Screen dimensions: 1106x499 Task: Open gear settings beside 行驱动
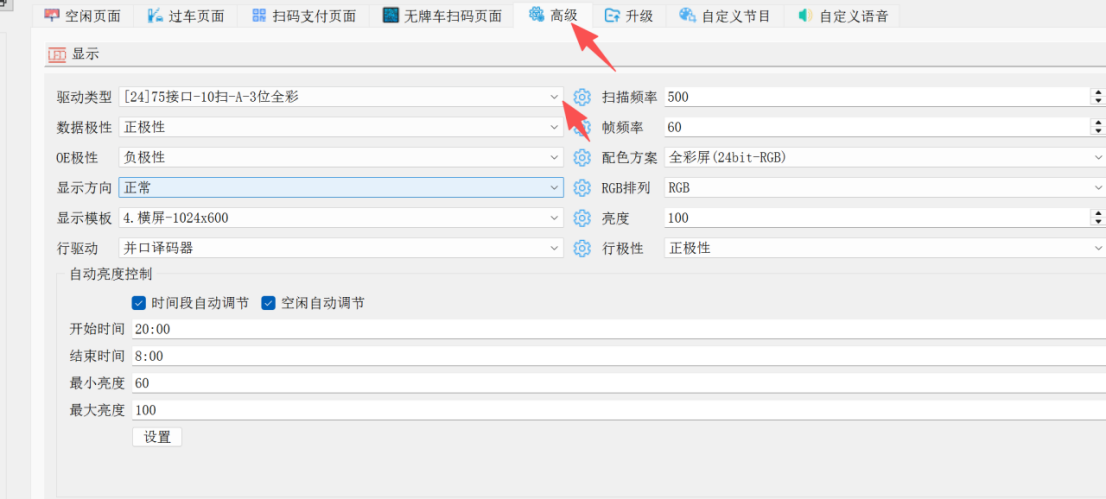coord(581,248)
